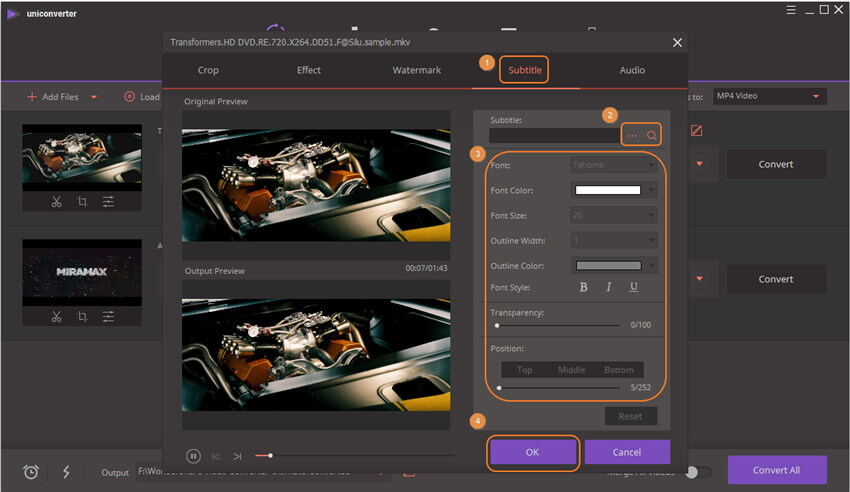Image resolution: width=850 pixels, height=492 pixels.
Task: Open effect settings icon for engine video
Action: (x=108, y=202)
